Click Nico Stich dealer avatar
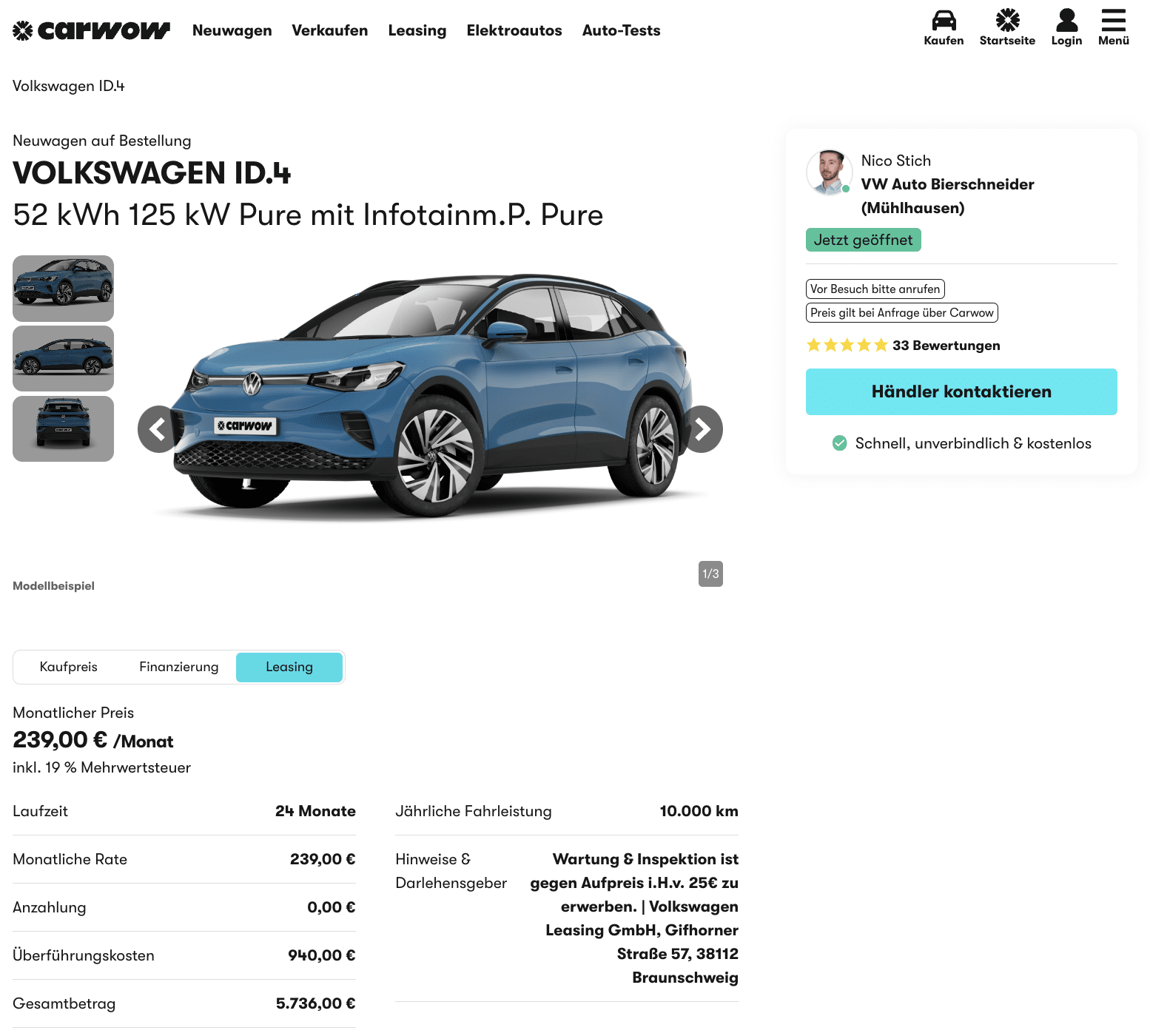1150x1036 pixels. (x=829, y=172)
